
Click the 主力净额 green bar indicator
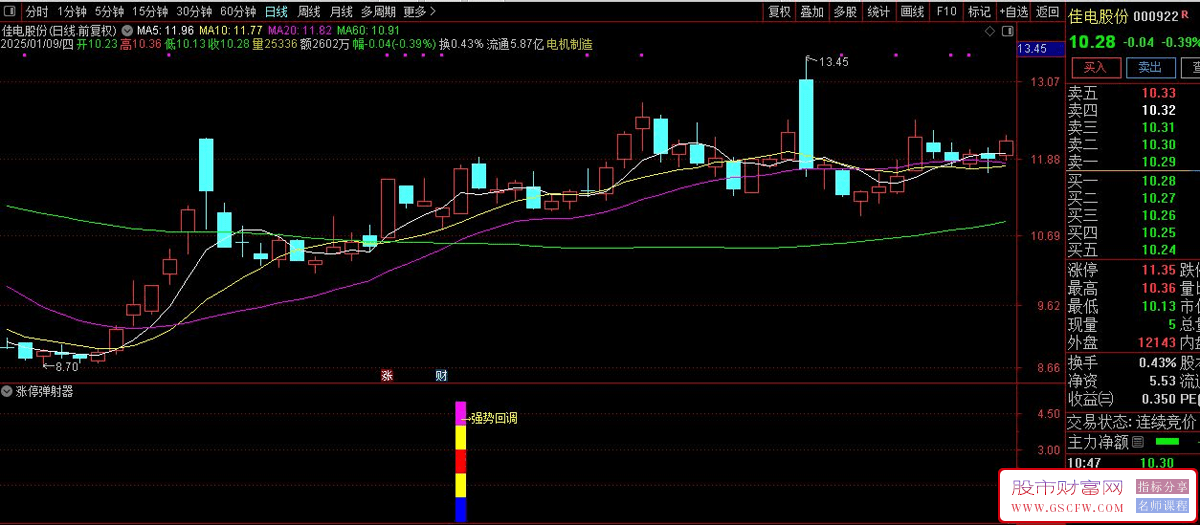tap(1167, 441)
